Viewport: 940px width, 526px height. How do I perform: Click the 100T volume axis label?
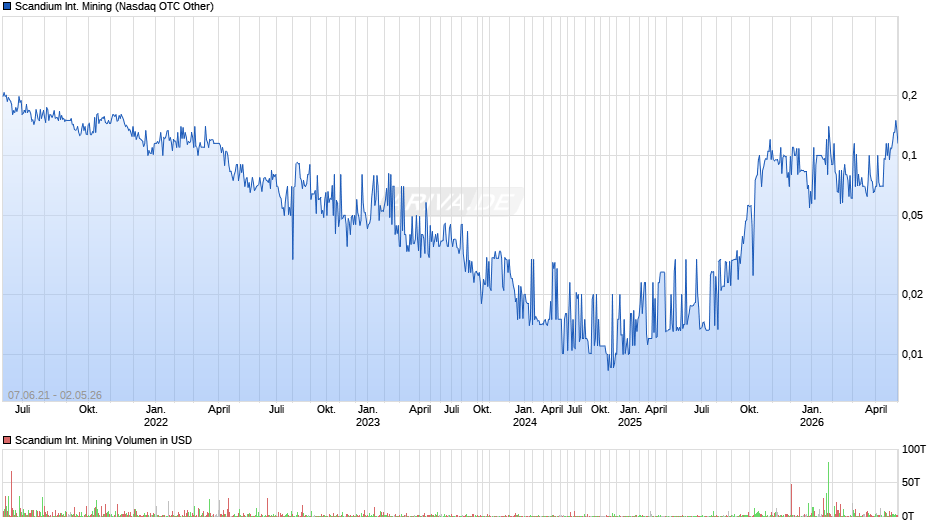click(914, 449)
